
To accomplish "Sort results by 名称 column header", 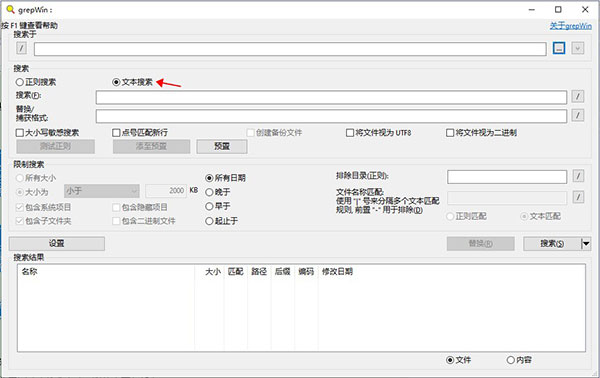I will click(29, 272).
